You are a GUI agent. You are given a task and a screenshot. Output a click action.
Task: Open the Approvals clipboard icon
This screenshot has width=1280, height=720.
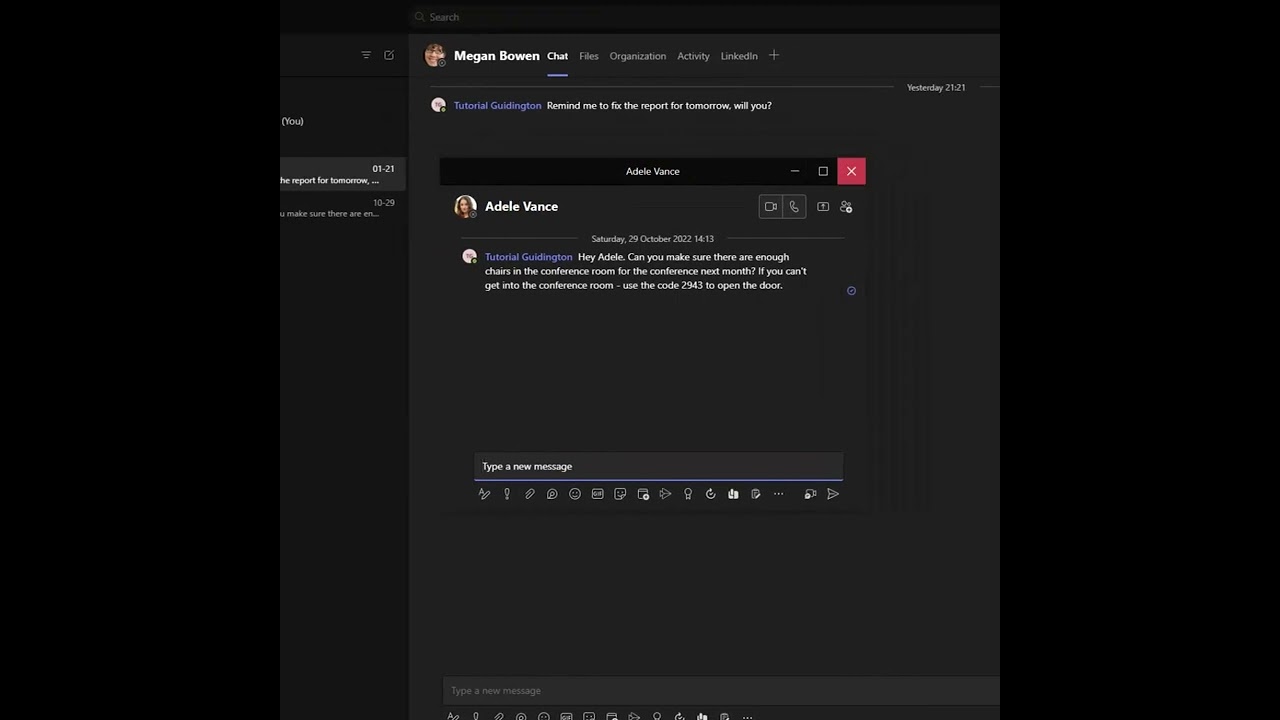[756, 494]
